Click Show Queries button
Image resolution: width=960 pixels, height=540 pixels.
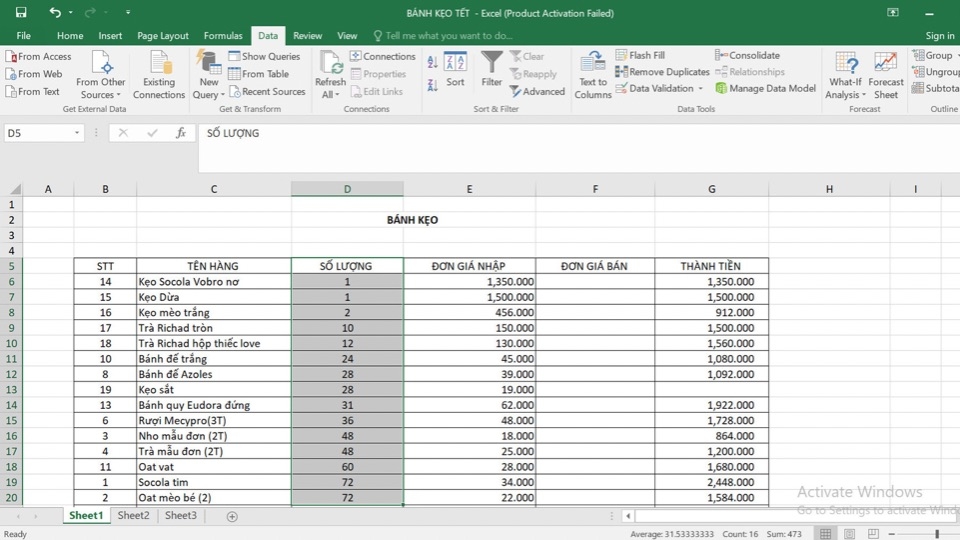point(264,56)
